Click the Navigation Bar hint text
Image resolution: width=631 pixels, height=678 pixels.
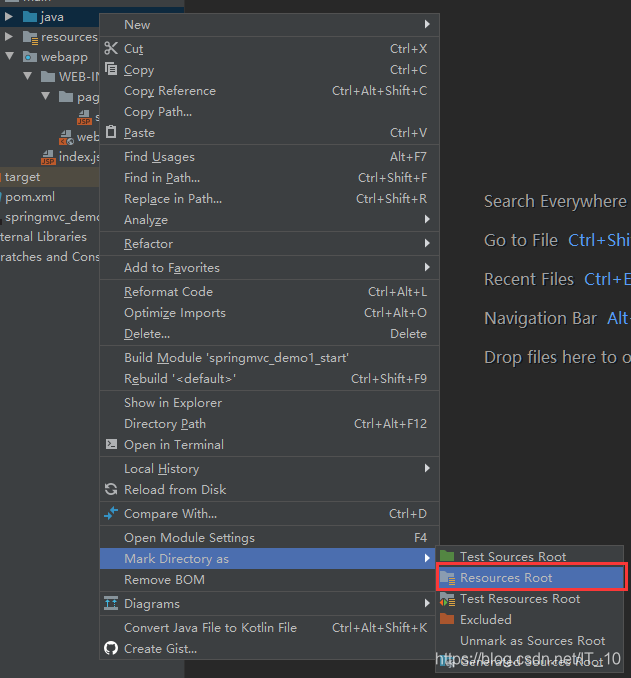click(540, 318)
